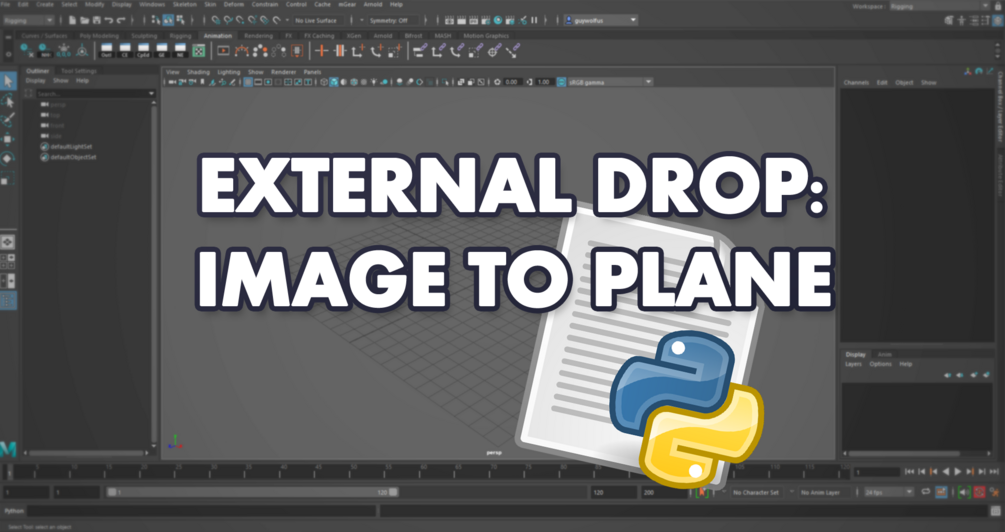
Task: Switch to the Poly Modeling shelf tab
Action: pyautogui.click(x=99, y=36)
